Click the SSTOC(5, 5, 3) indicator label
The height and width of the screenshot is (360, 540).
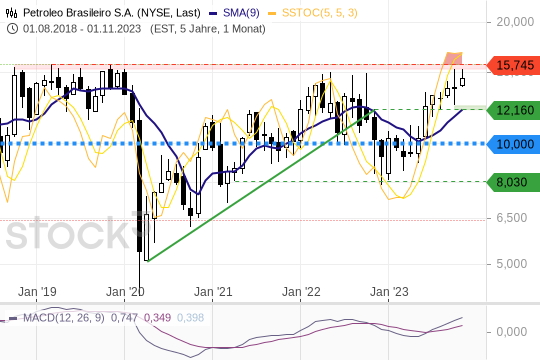pyautogui.click(x=320, y=13)
